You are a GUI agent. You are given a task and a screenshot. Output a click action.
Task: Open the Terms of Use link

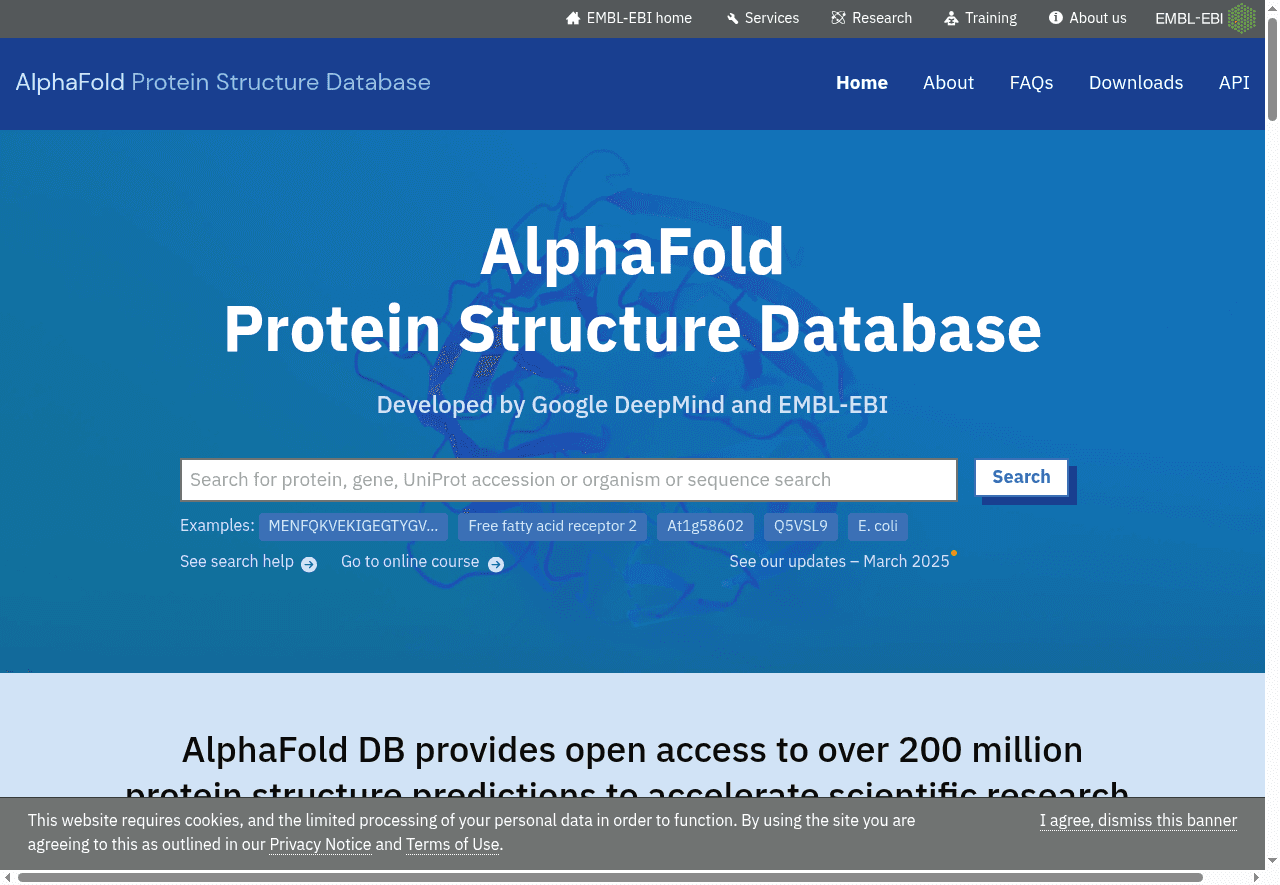452,844
